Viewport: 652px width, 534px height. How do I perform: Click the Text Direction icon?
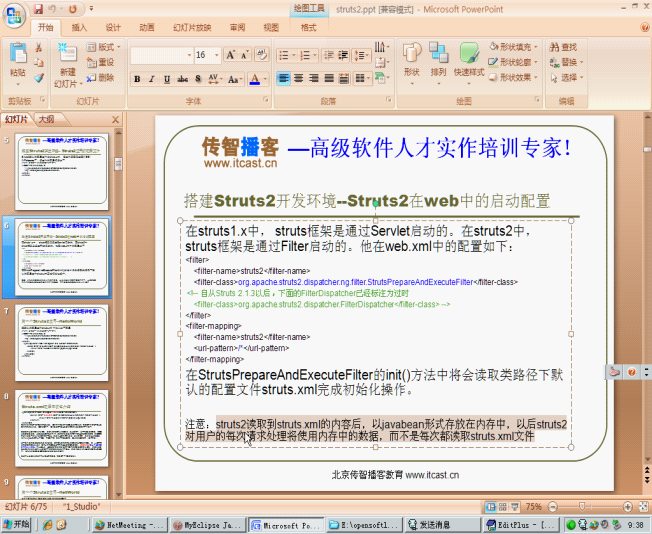pyautogui.click(x=382, y=47)
